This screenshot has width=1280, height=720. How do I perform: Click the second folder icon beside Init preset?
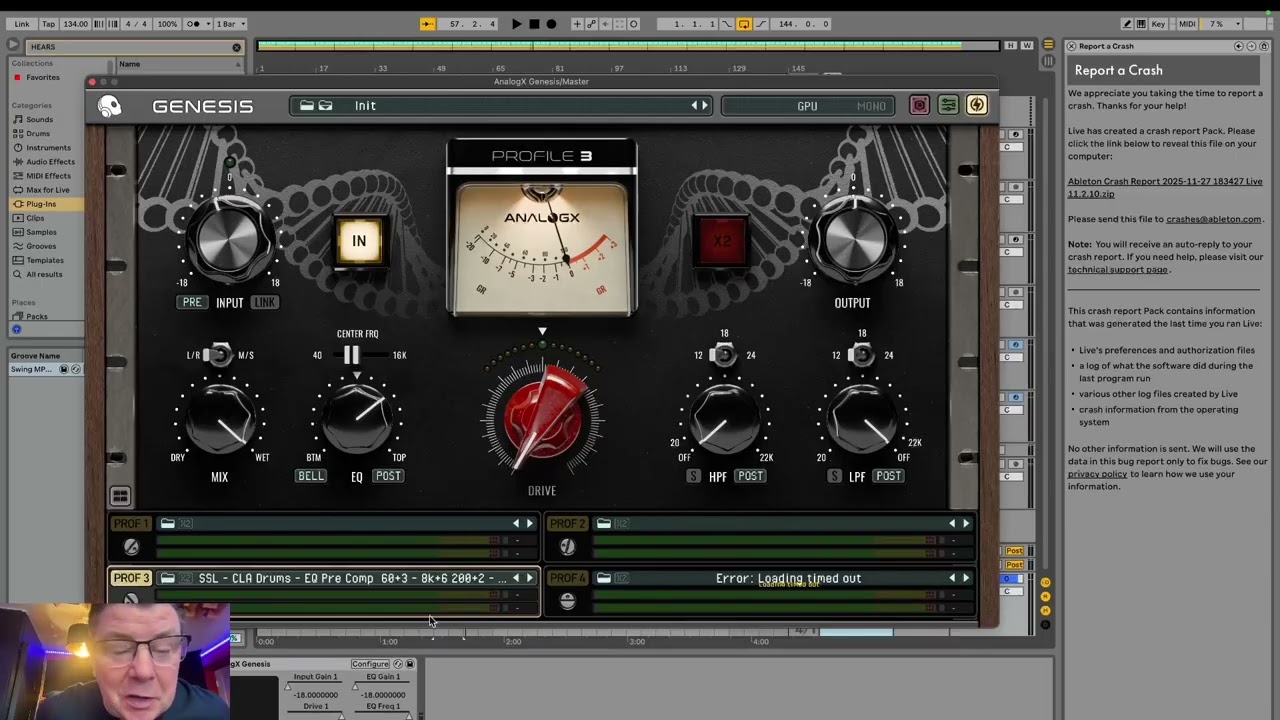tap(325, 105)
